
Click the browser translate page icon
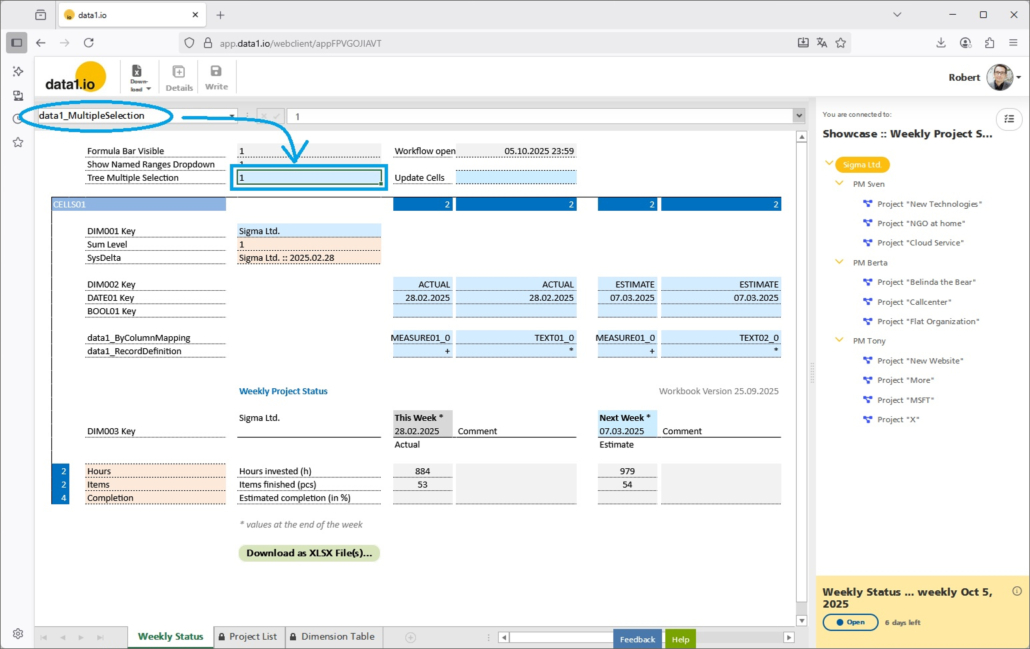pyautogui.click(x=822, y=43)
